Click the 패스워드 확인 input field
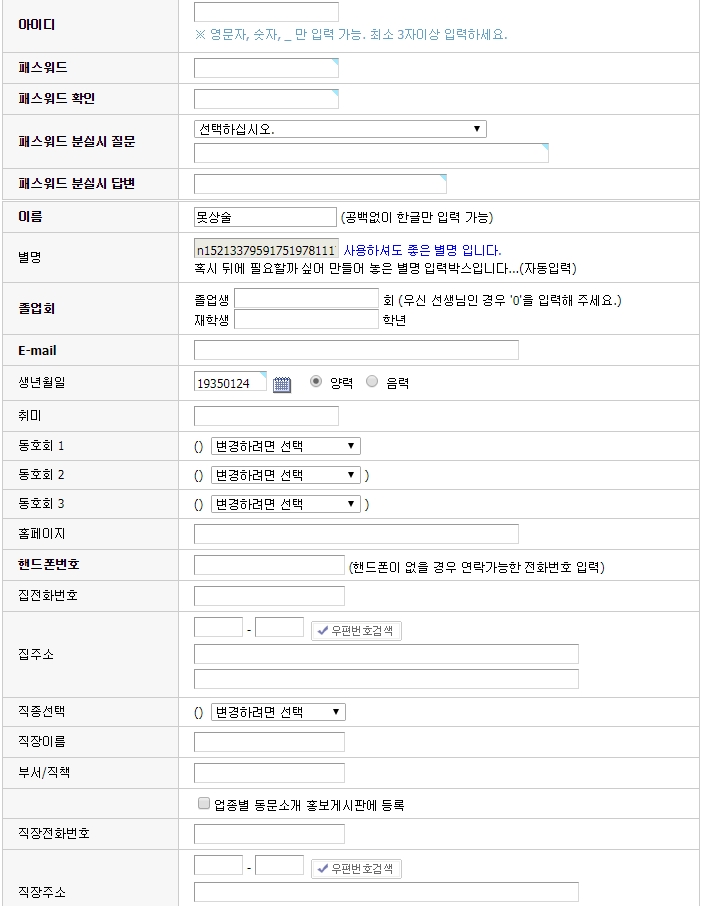This screenshot has height=906, width=702. (x=266, y=99)
